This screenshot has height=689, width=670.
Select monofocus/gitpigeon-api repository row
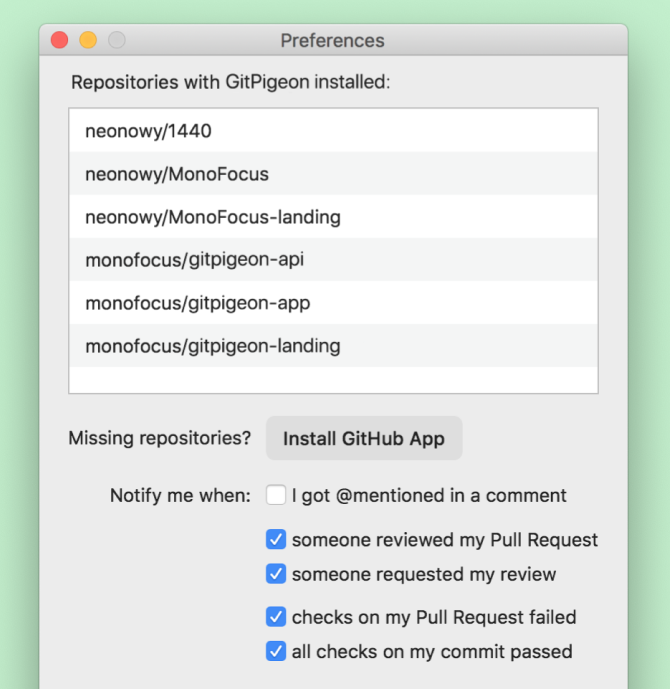coord(333,260)
